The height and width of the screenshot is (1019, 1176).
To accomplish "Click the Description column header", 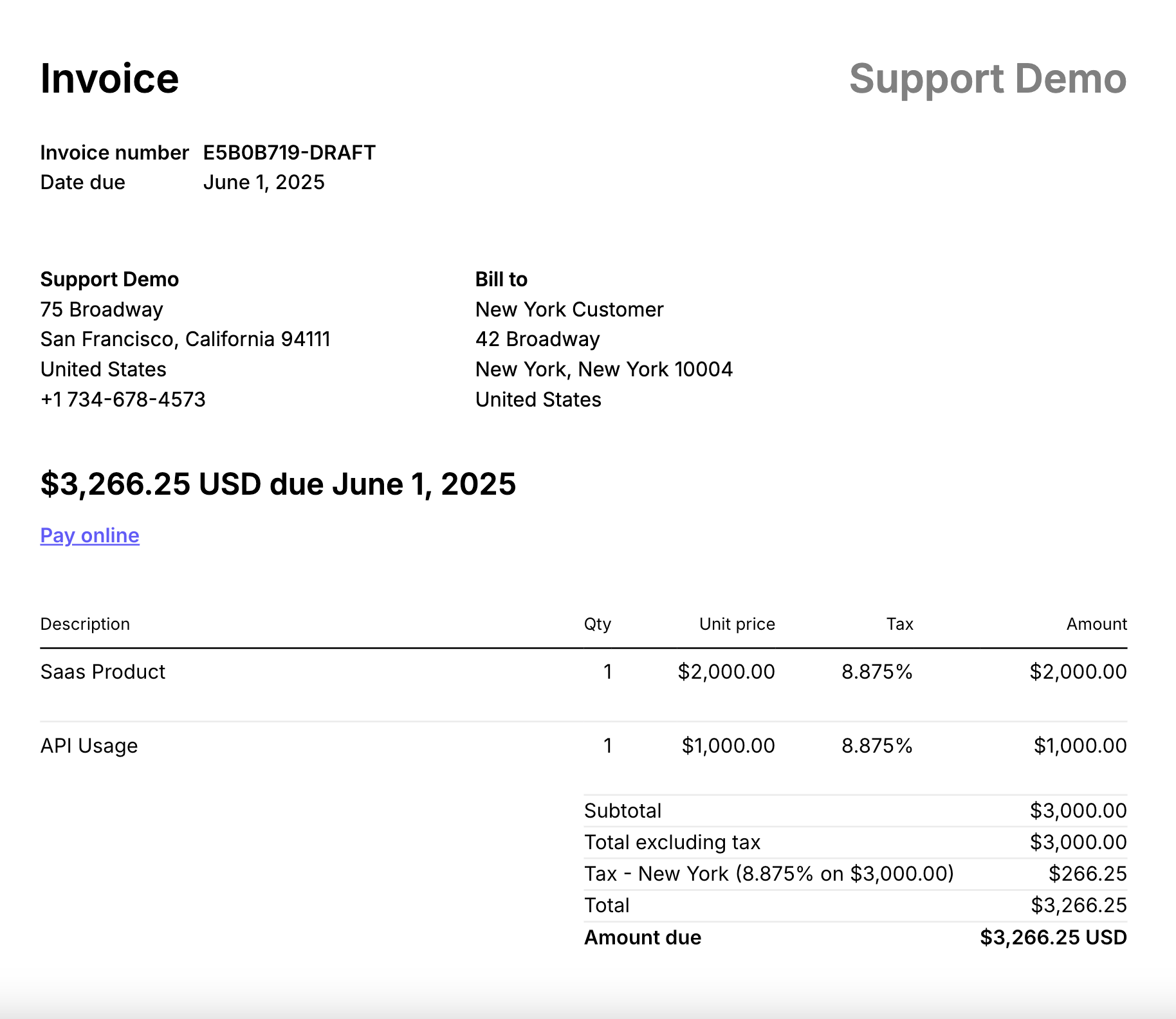I will (85, 624).
